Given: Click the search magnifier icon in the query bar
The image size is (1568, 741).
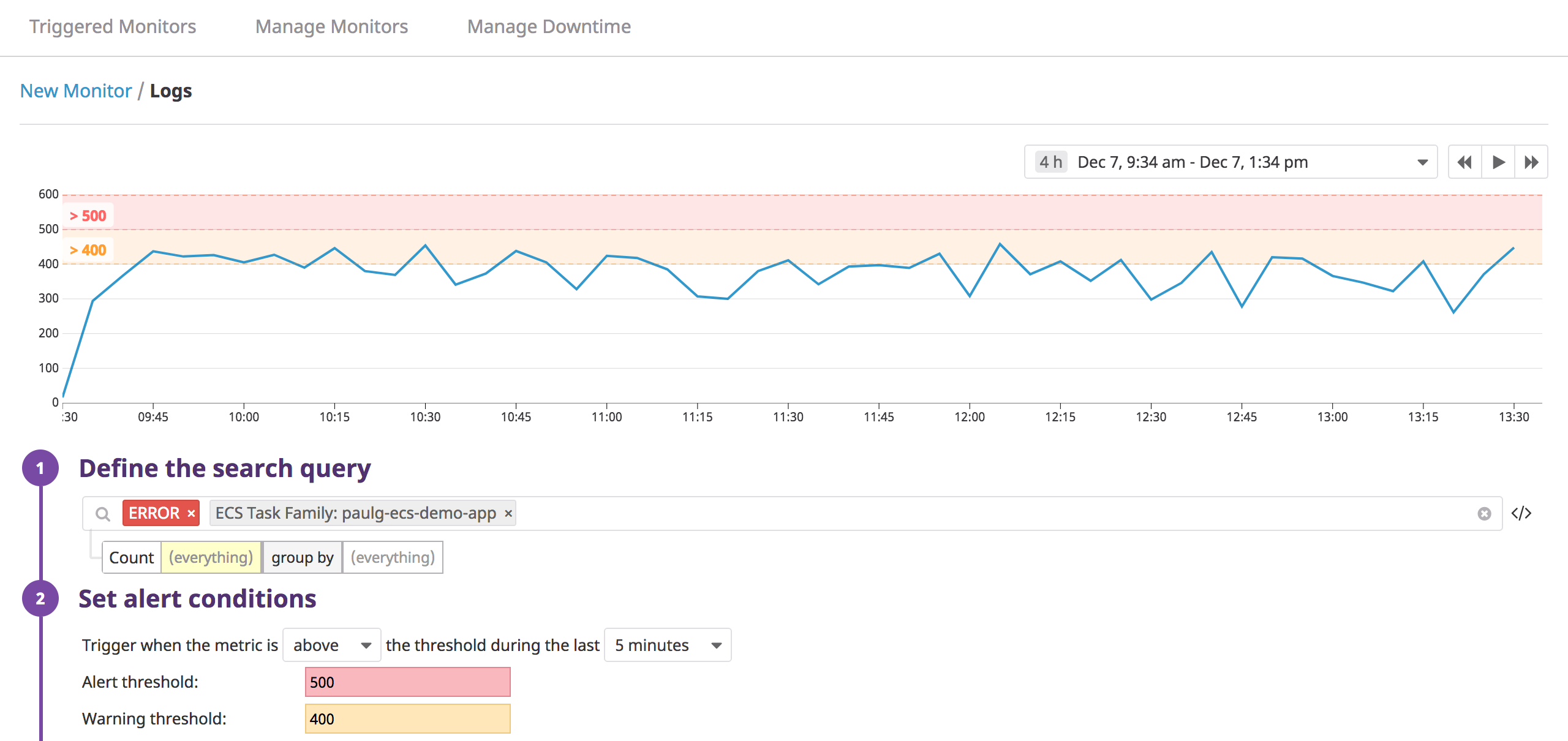Looking at the screenshot, I should pyautogui.click(x=103, y=513).
